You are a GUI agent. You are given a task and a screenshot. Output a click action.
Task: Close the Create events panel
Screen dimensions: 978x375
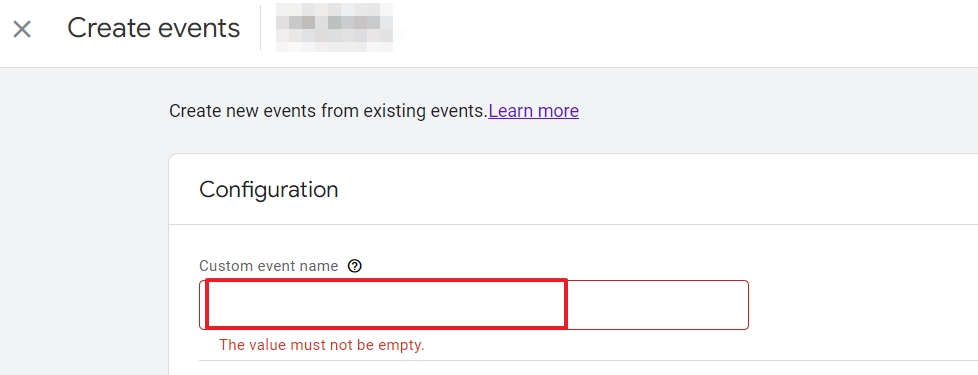pyautogui.click(x=22, y=29)
